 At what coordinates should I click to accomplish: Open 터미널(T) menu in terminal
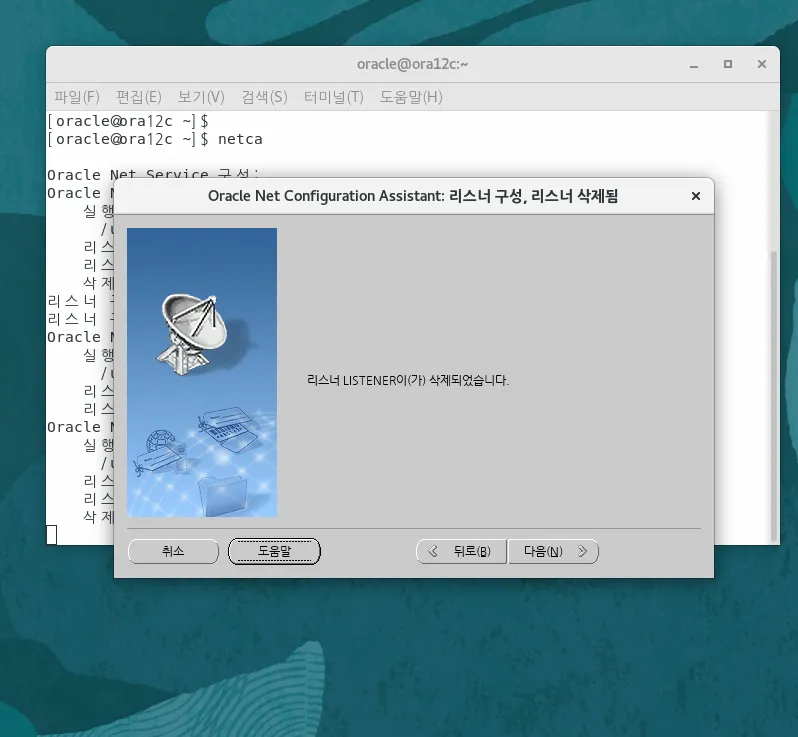333,97
